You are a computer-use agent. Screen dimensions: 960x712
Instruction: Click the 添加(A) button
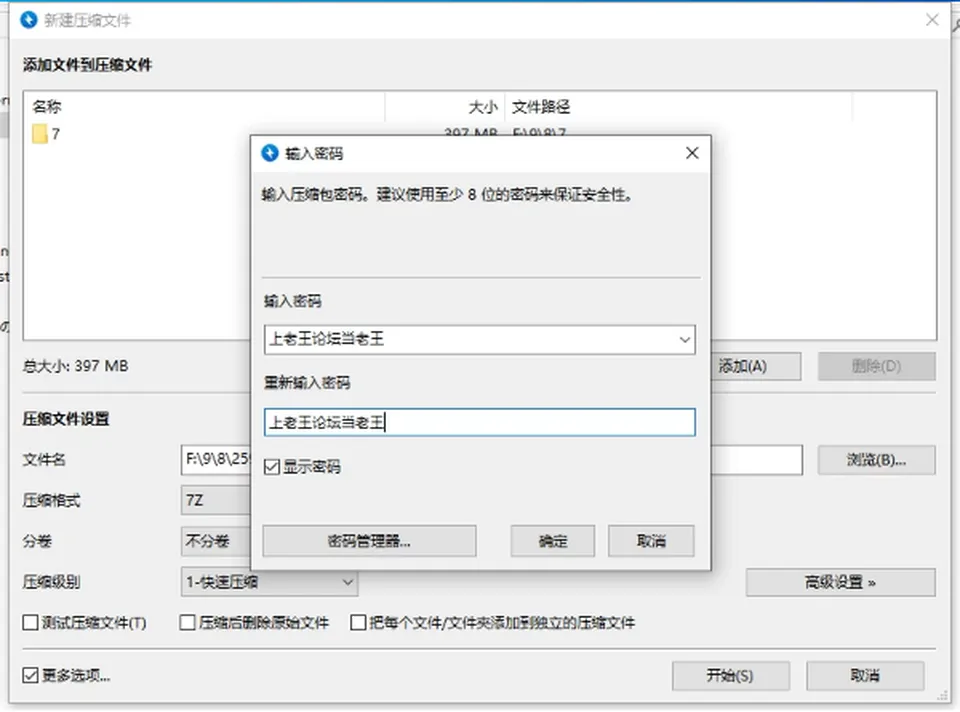pos(756,366)
